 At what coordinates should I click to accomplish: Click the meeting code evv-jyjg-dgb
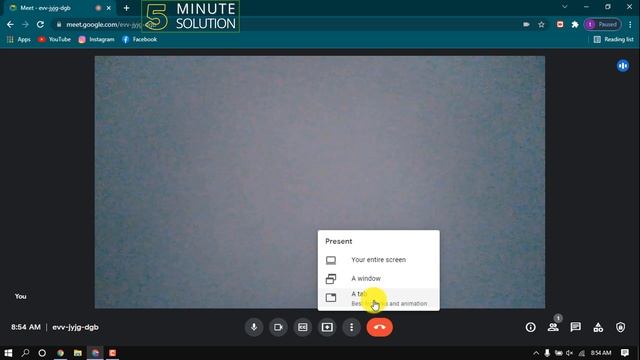tap(76, 327)
